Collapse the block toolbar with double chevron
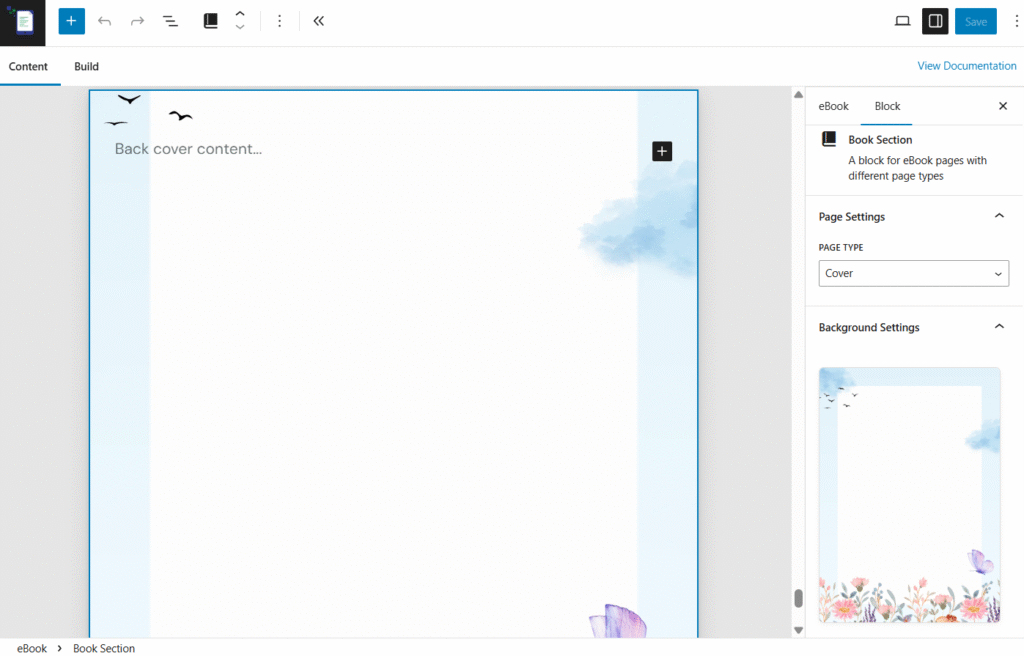Viewport: 1024px width, 656px height. [318, 21]
